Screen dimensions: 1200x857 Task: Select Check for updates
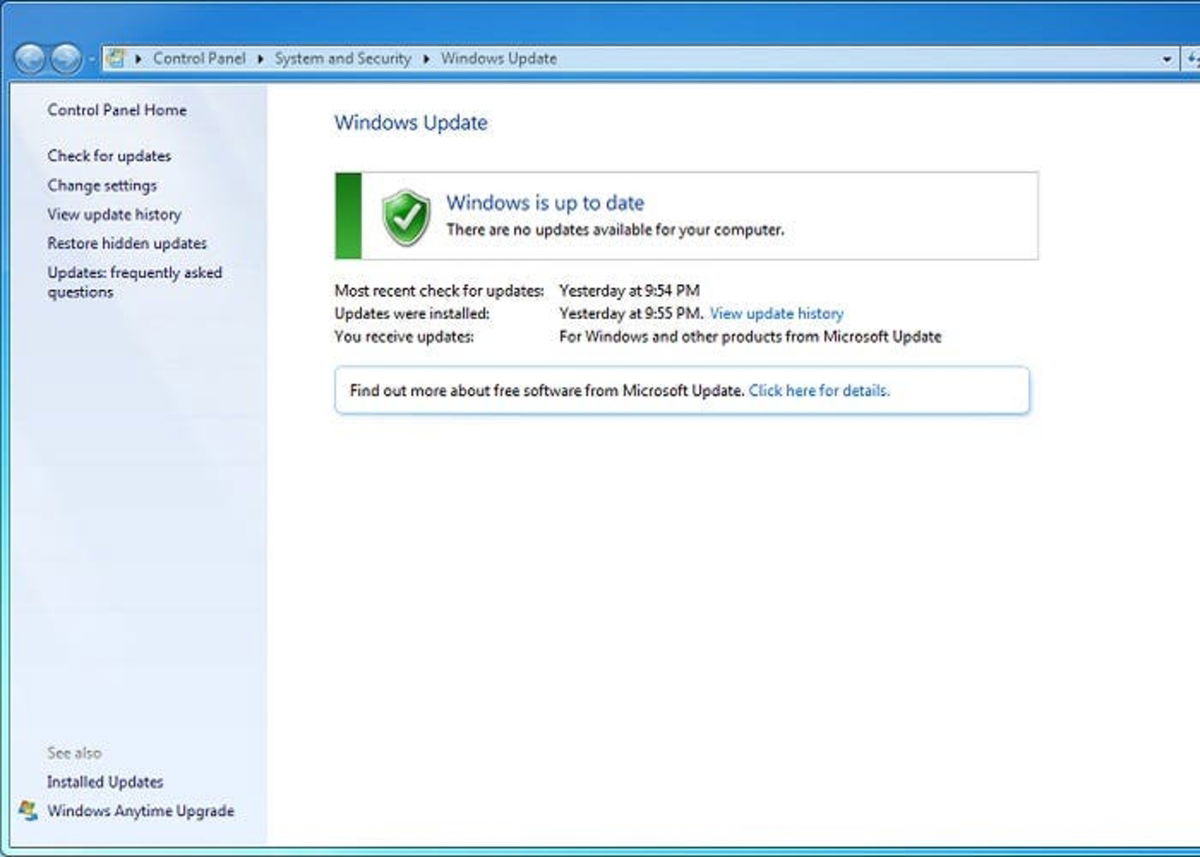pos(109,156)
